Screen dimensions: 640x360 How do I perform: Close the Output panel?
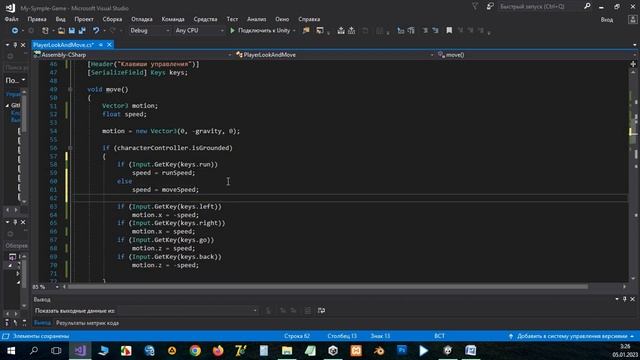(x=633, y=299)
